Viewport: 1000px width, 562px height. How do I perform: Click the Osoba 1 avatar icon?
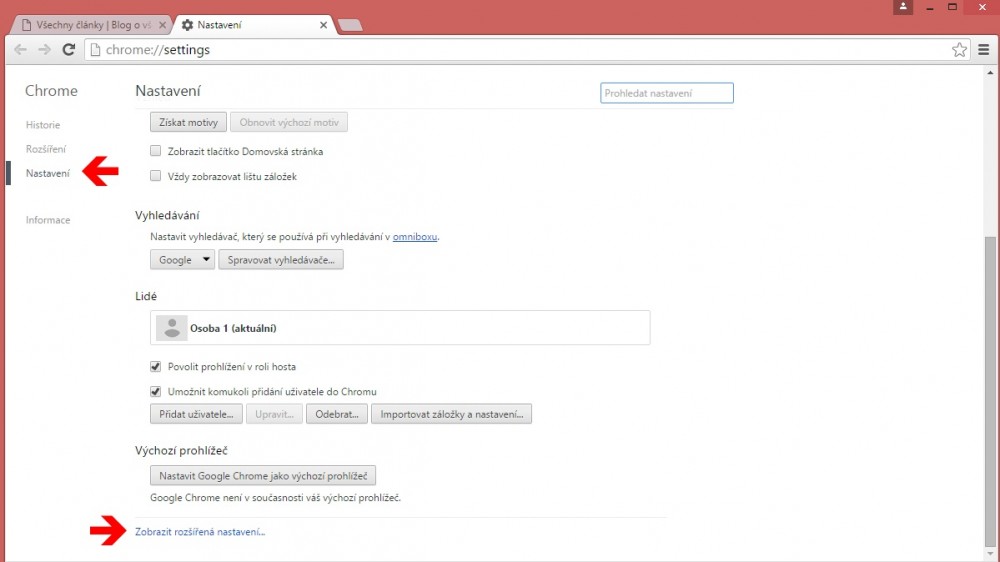pos(172,328)
